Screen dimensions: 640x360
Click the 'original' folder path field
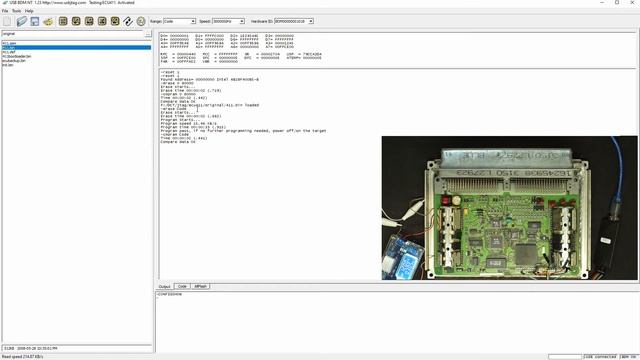[x=73, y=34]
